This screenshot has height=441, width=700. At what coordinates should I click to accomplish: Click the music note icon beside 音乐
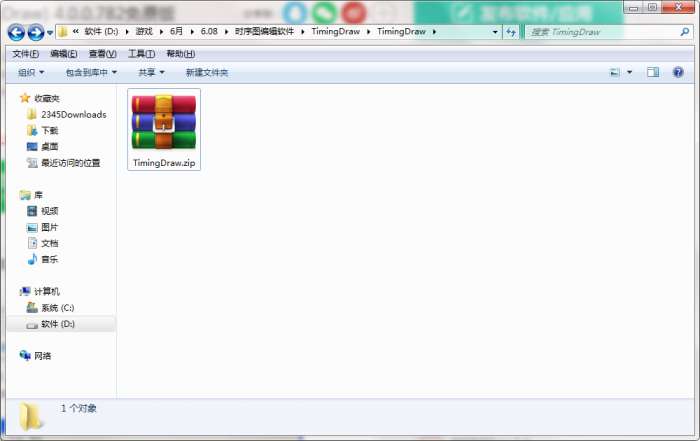[x=32, y=259]
